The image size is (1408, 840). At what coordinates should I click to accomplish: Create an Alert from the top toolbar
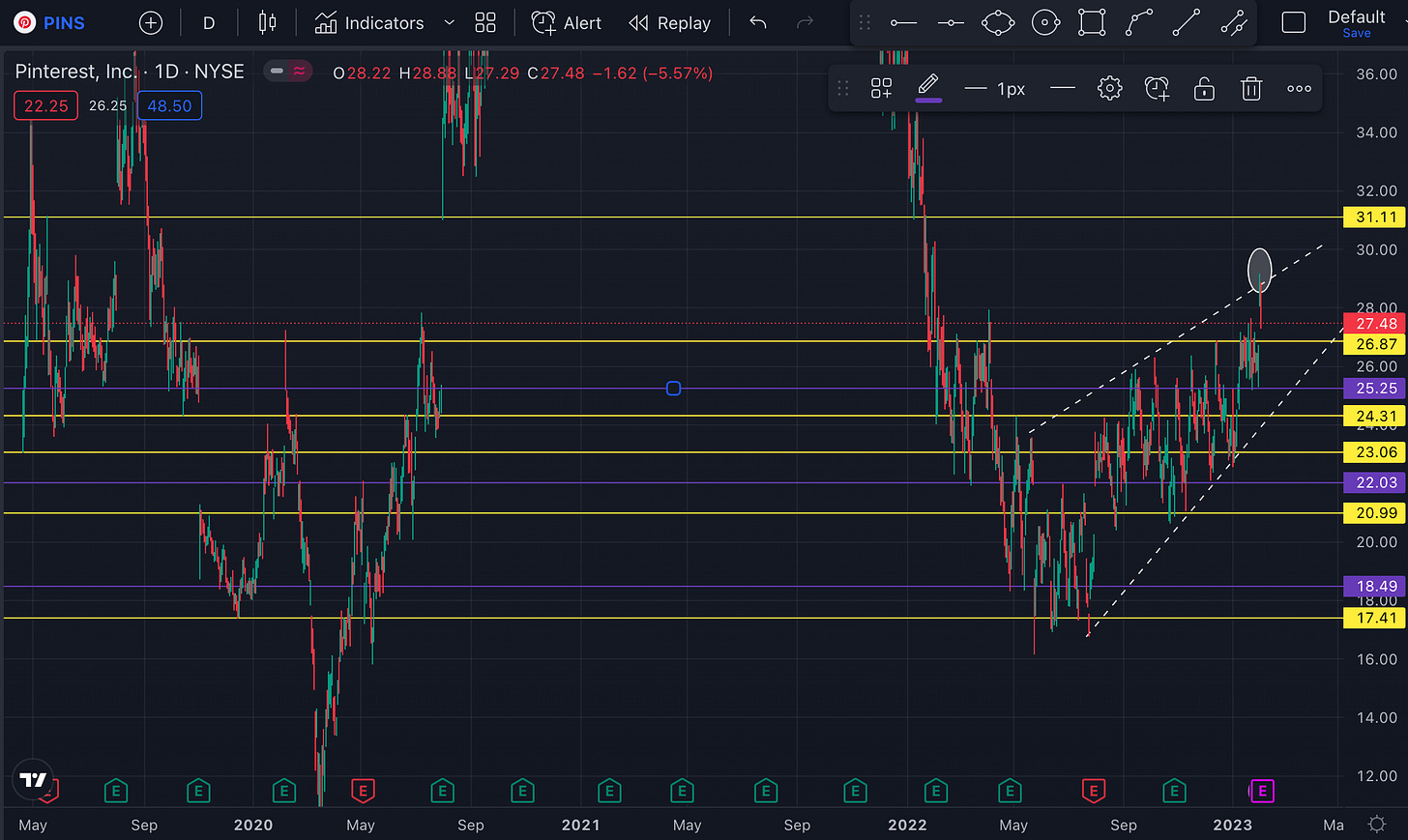point(567,22)
